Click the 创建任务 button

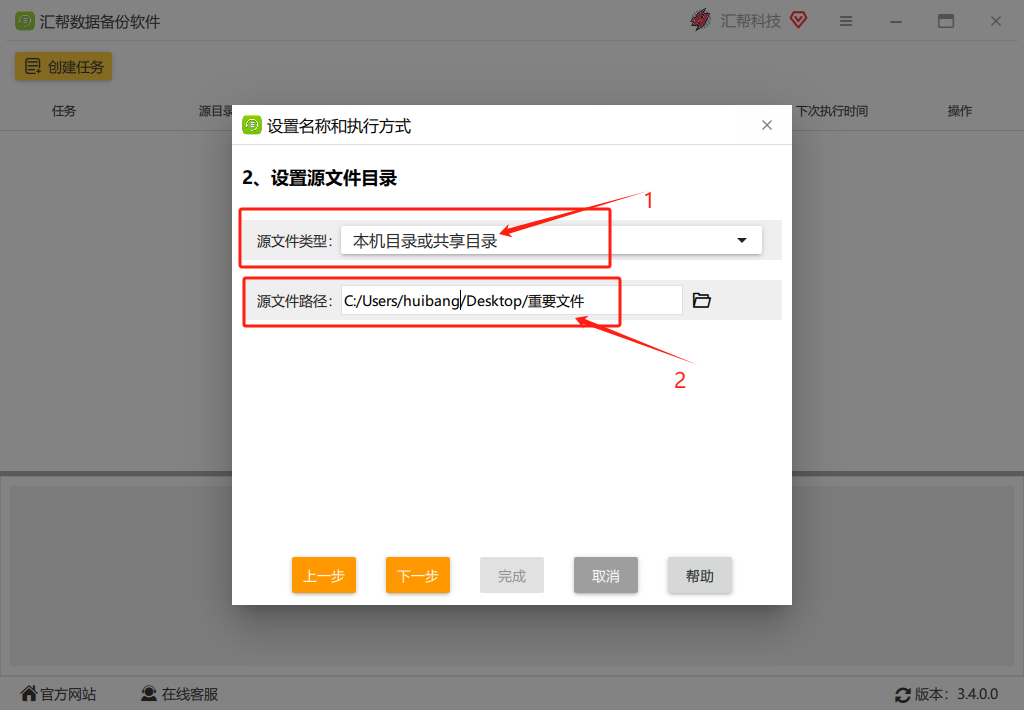[63, 65]
